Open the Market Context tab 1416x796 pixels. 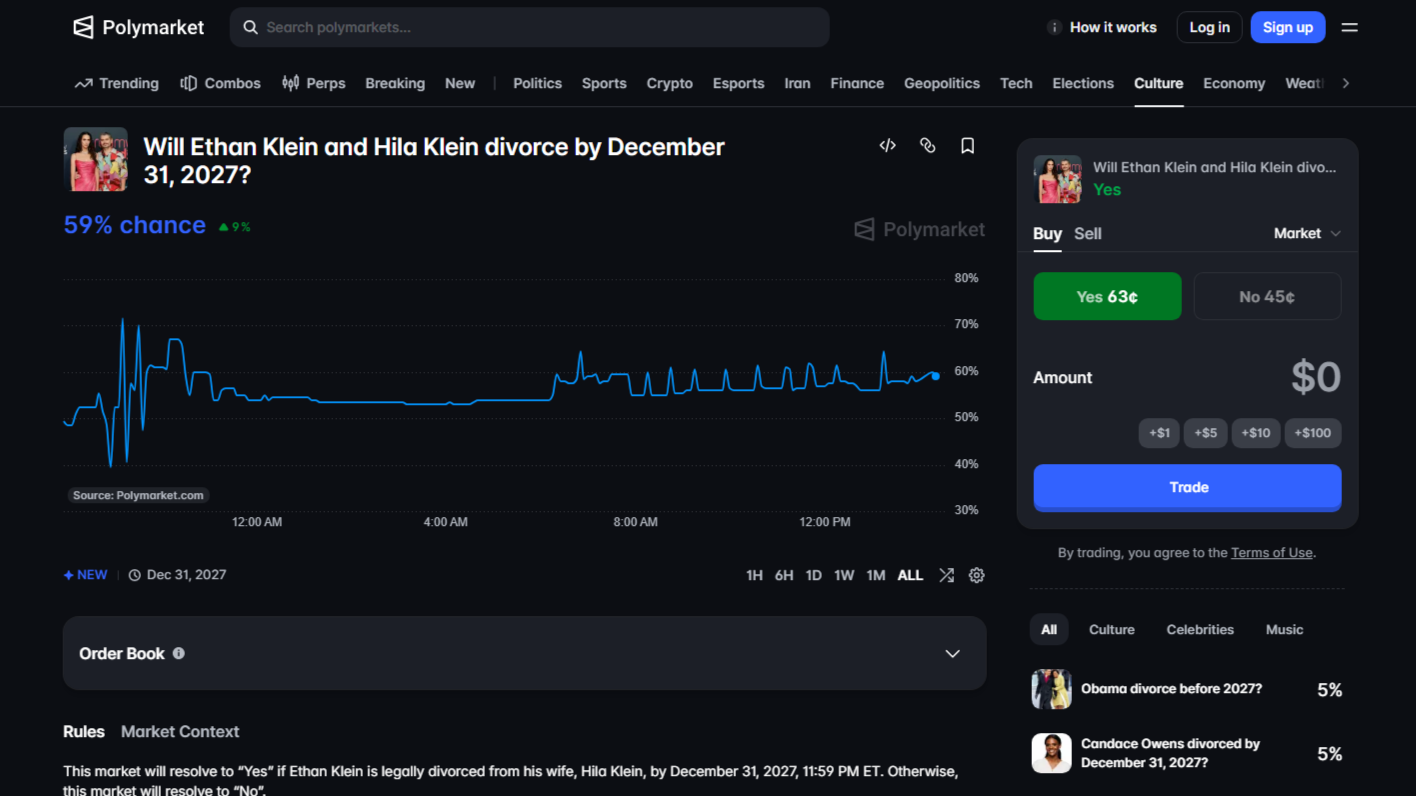coord(180,731)
